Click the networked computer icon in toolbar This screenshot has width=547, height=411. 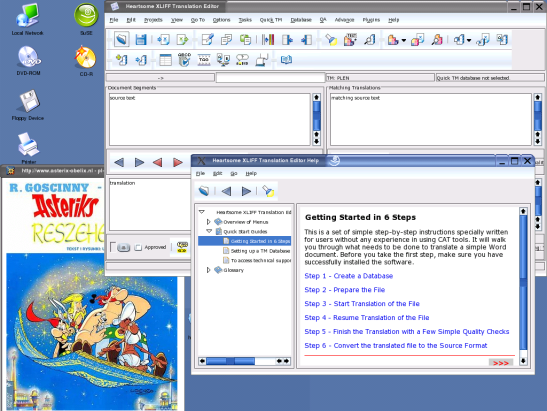click(x=261, y=60)
